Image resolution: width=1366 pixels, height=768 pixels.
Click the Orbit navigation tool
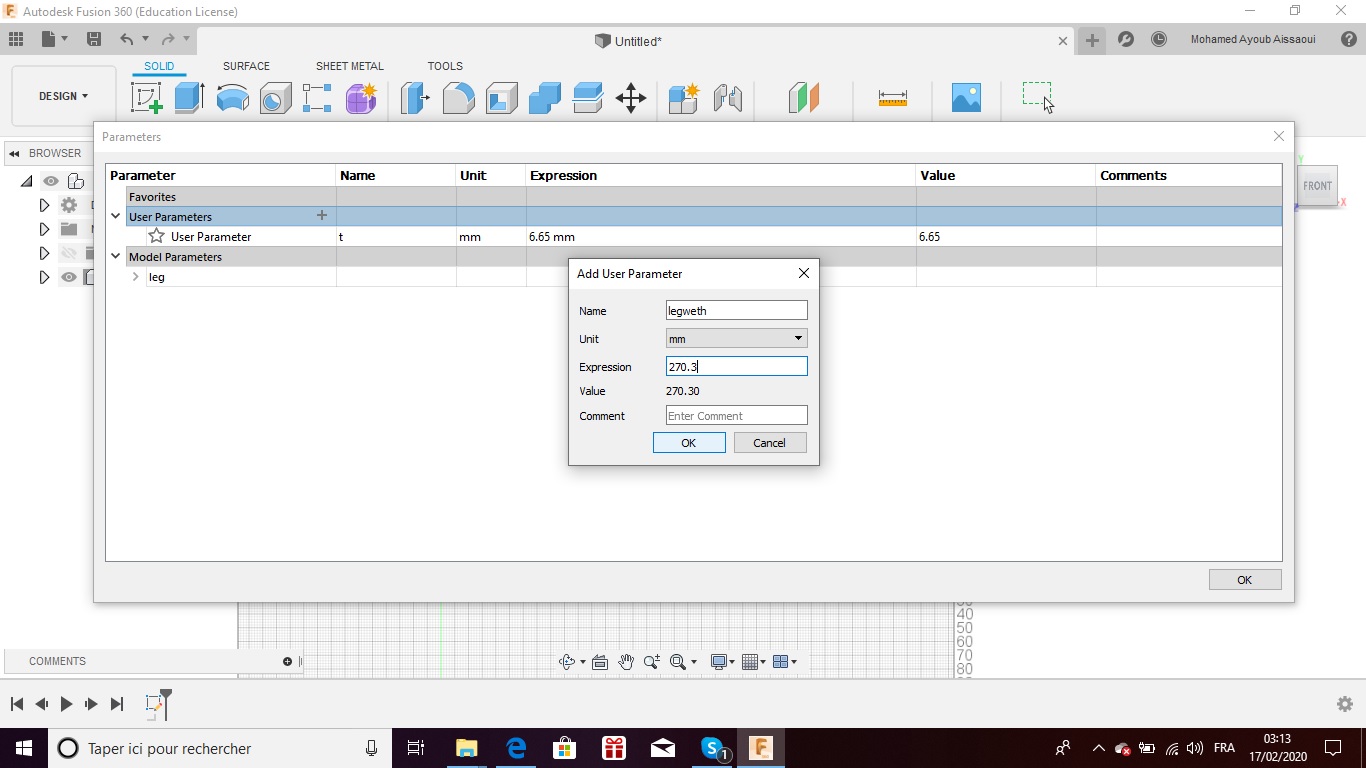pyautogui.click(x=567, y=661)
